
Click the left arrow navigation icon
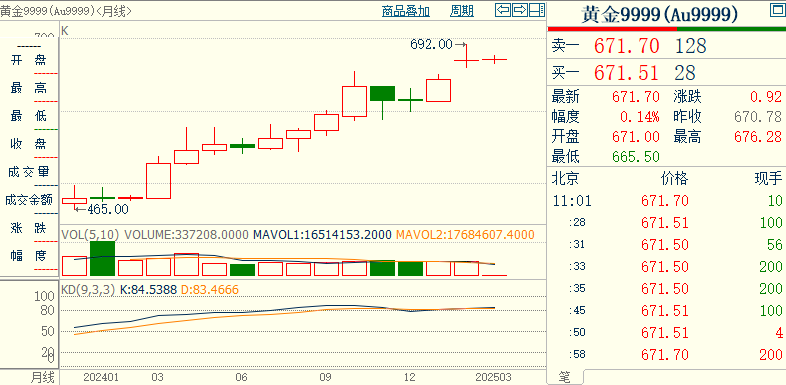[503, 10]
